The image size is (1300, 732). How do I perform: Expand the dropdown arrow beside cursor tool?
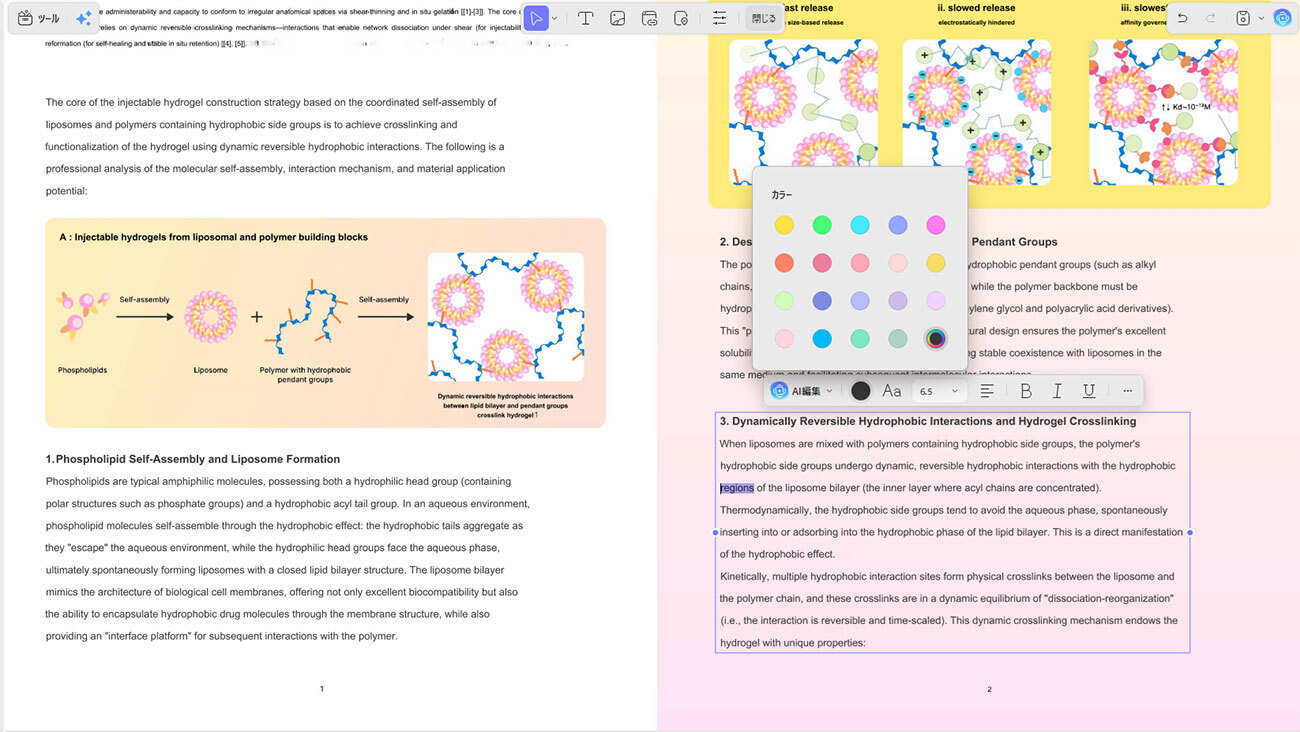(555, 18)
